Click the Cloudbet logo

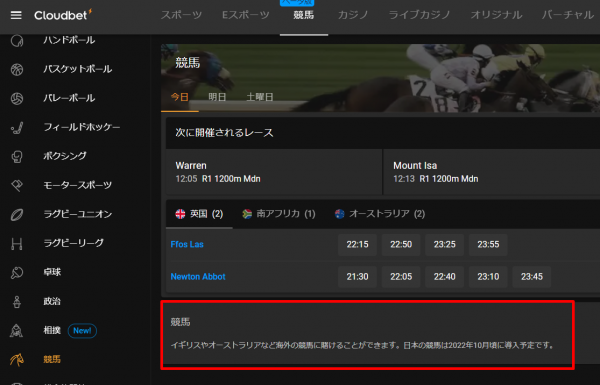tap(63, 15)
